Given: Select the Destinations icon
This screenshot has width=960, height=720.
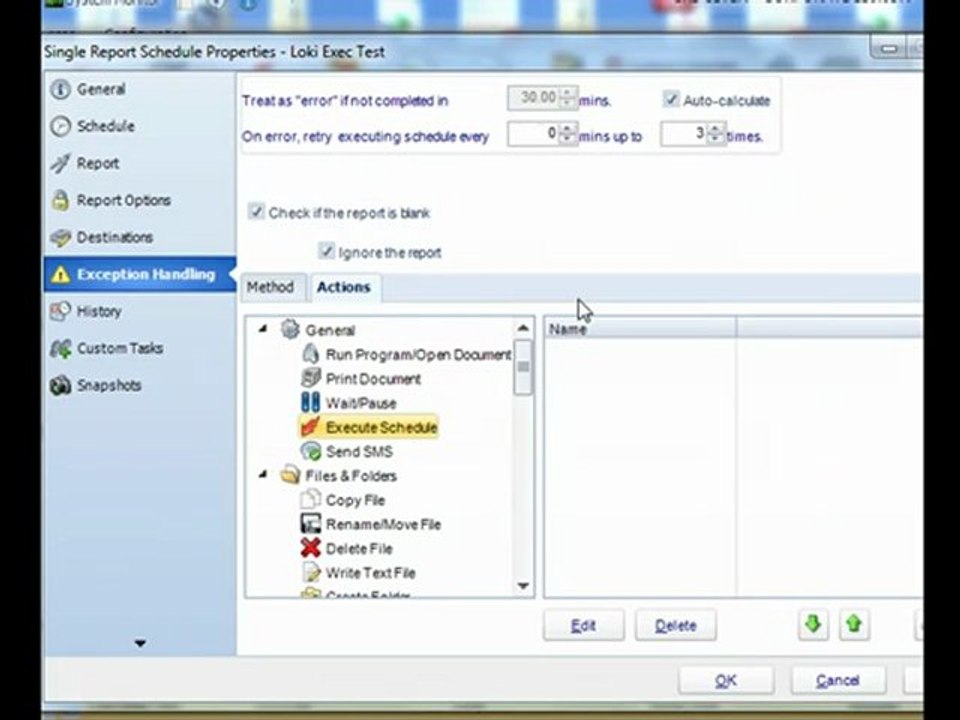Looking at the screenshot, I should tap(60, 238).
